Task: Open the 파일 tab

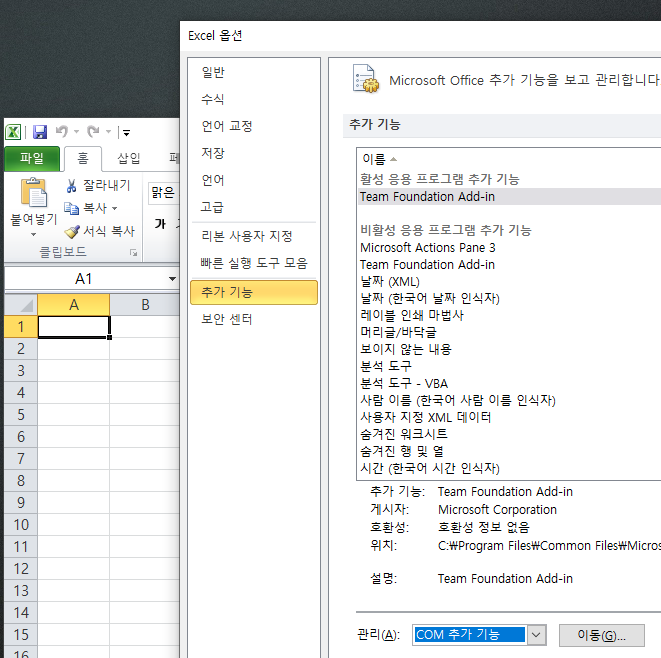Action: tap(32, 158)
